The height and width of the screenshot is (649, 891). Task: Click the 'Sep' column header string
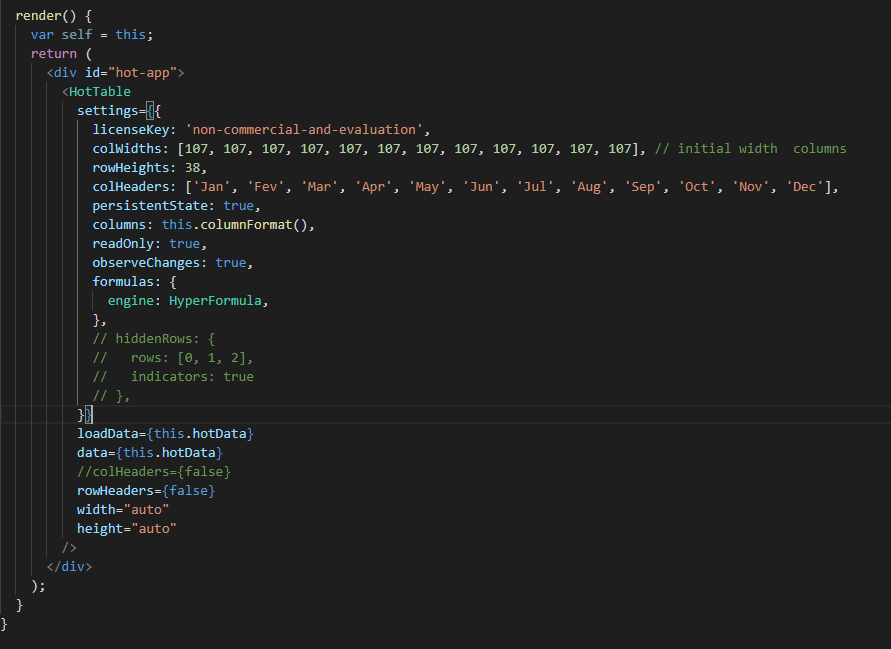pyautogui.click(x=643, y=187)
